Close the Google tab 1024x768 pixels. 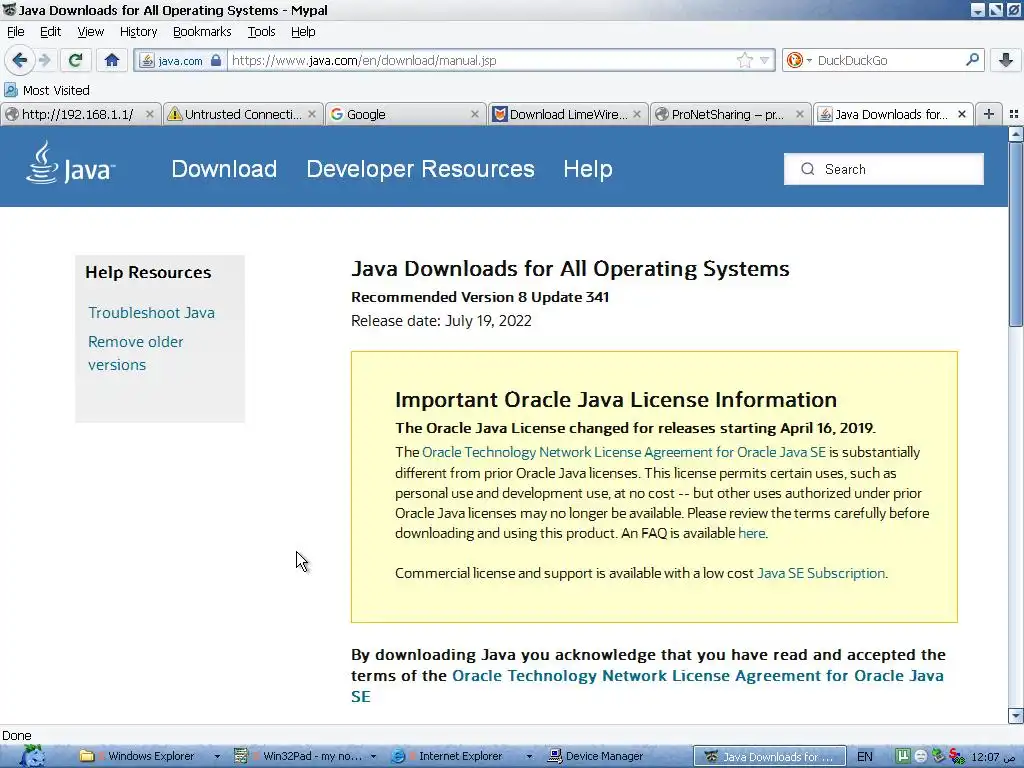(475, 114)
